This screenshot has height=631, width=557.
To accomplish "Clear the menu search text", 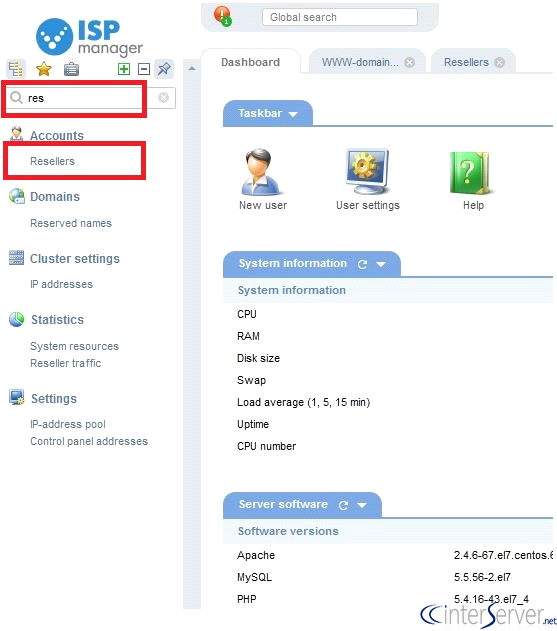I will [163, 98].
